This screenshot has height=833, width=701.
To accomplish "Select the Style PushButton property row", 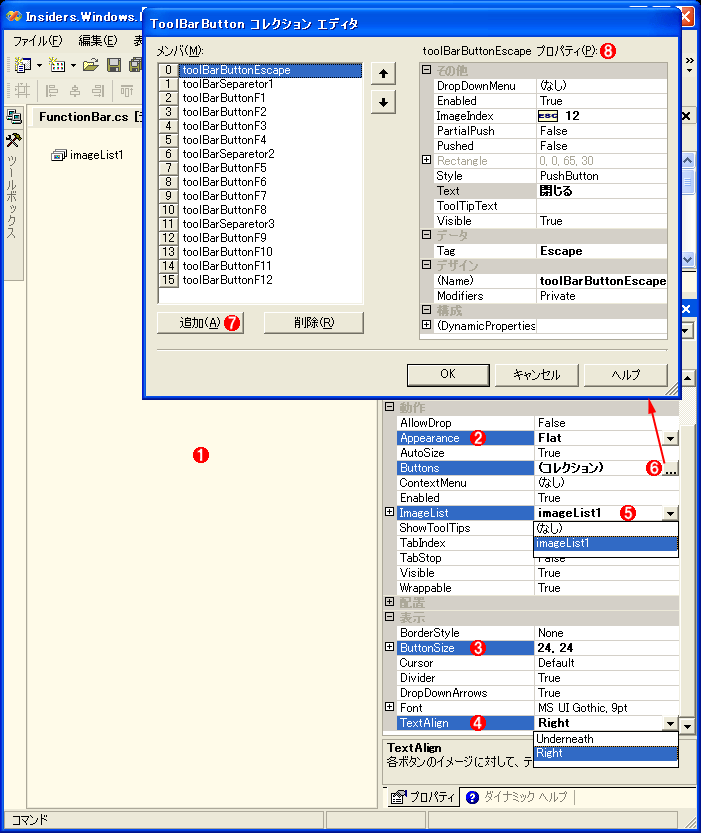I will pyautogui.click(x=550, y=176).
